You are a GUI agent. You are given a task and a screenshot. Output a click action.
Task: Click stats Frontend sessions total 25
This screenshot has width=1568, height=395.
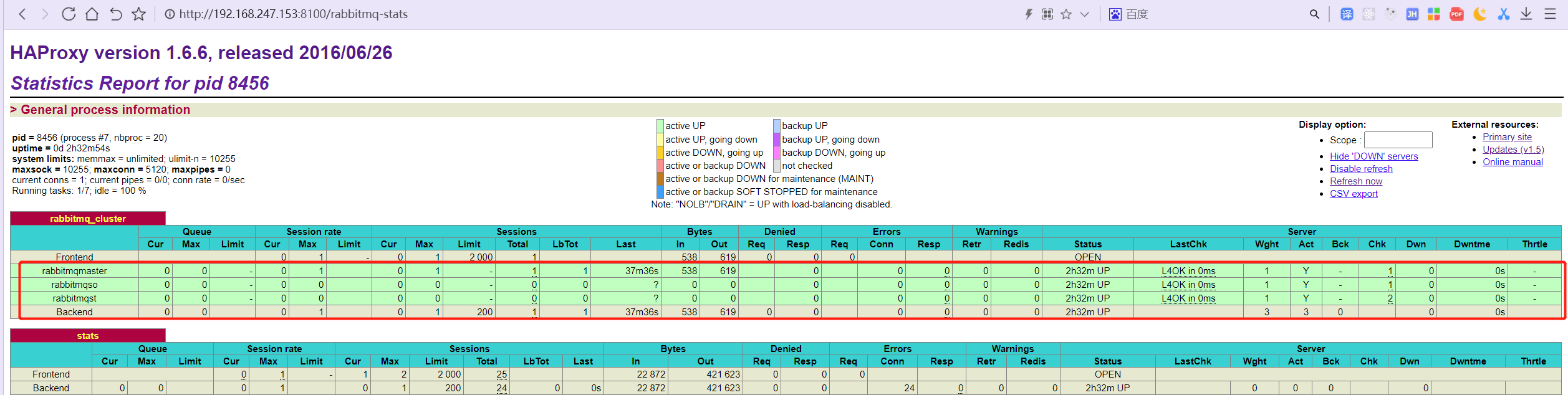501,374
